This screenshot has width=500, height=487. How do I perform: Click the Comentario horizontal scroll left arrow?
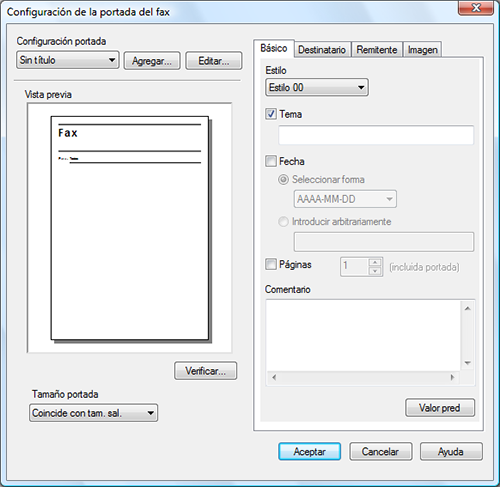274,378
